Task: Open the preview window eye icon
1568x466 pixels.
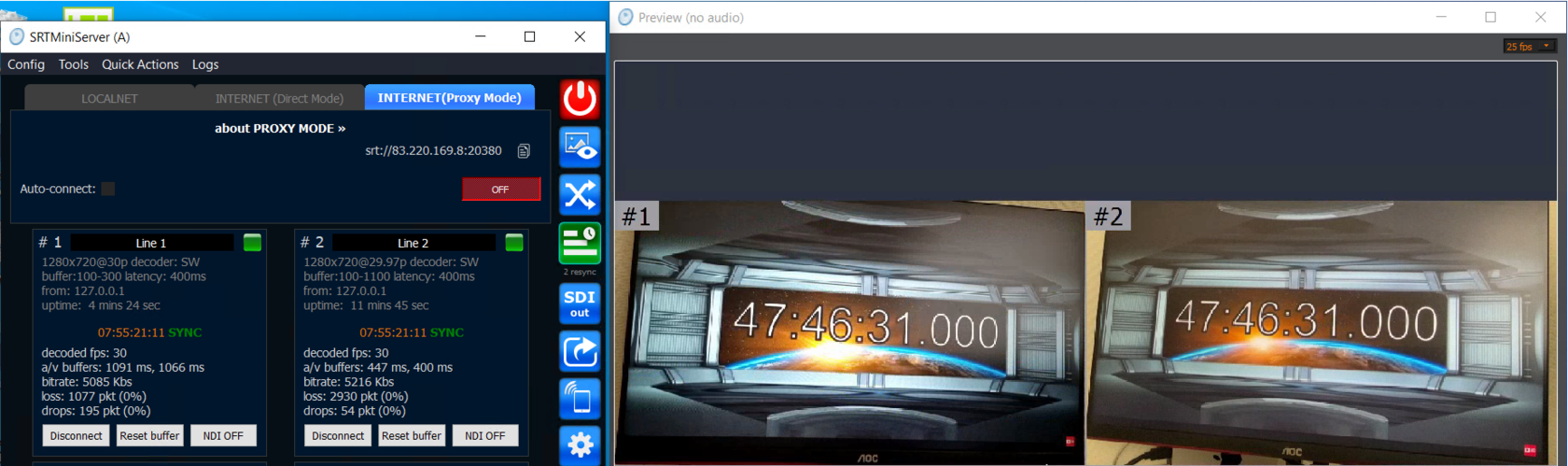Action: click(580, 148)
